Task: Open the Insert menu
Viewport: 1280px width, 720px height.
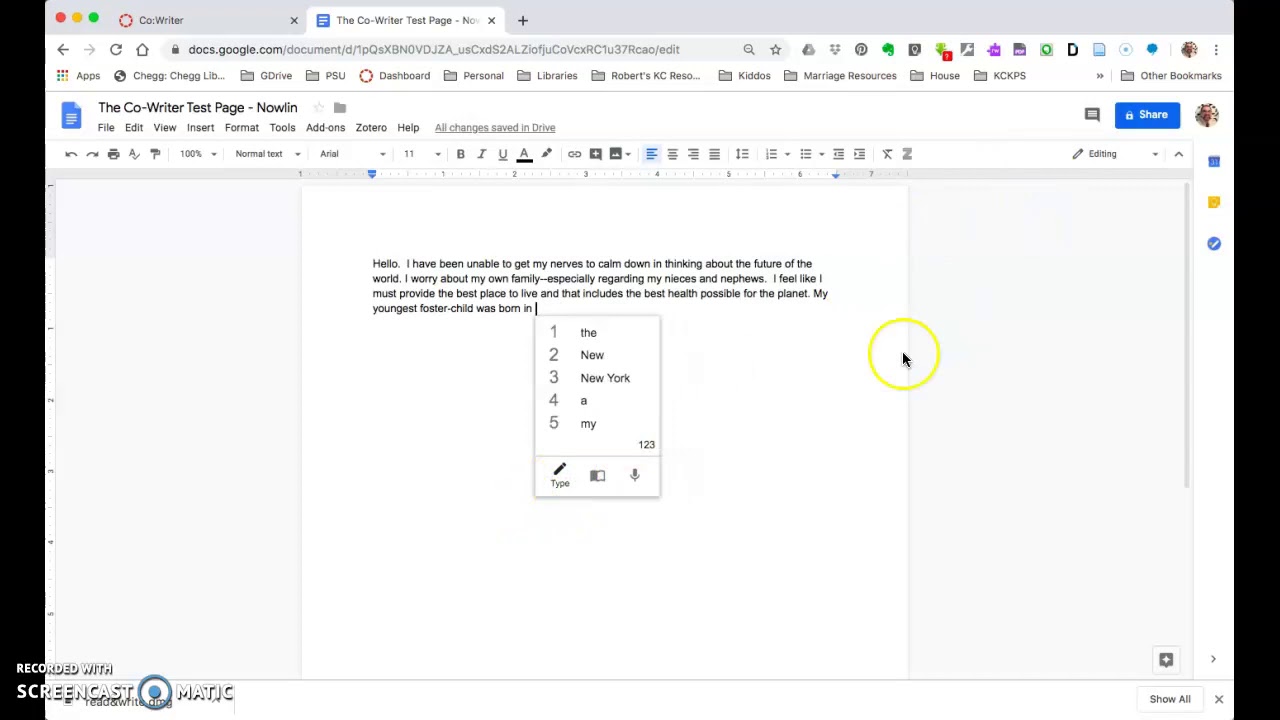Action: [x=200, y=128]
